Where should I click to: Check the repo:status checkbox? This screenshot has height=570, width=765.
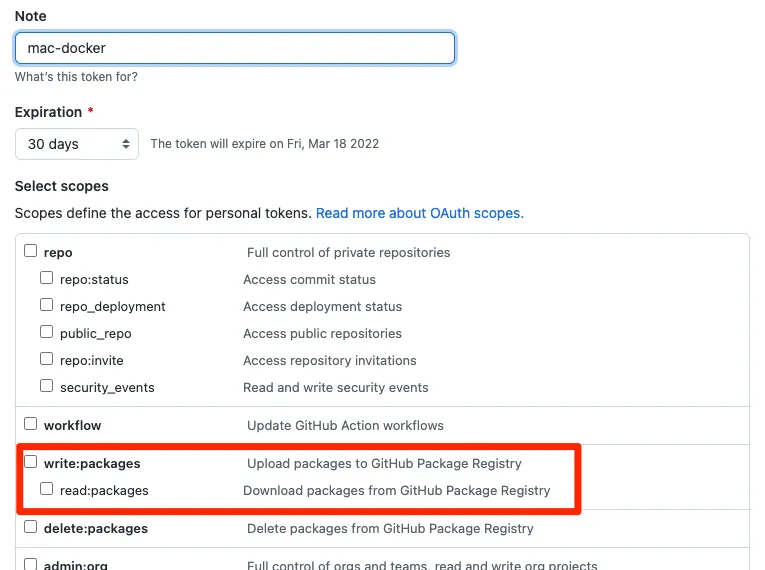[47, 279]
